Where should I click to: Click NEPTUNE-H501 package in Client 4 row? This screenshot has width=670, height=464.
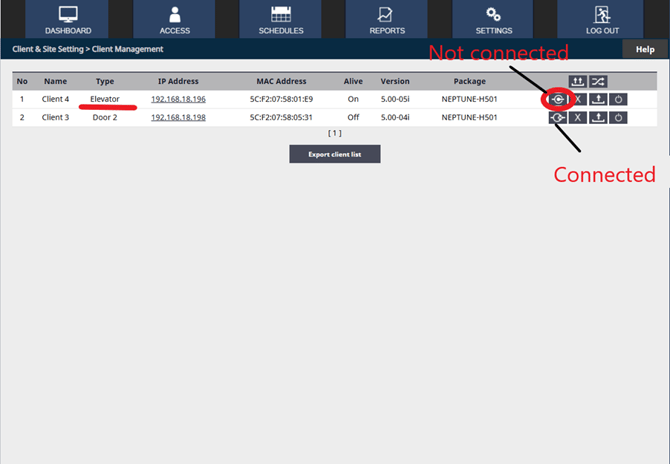click(x=469, y=99)
